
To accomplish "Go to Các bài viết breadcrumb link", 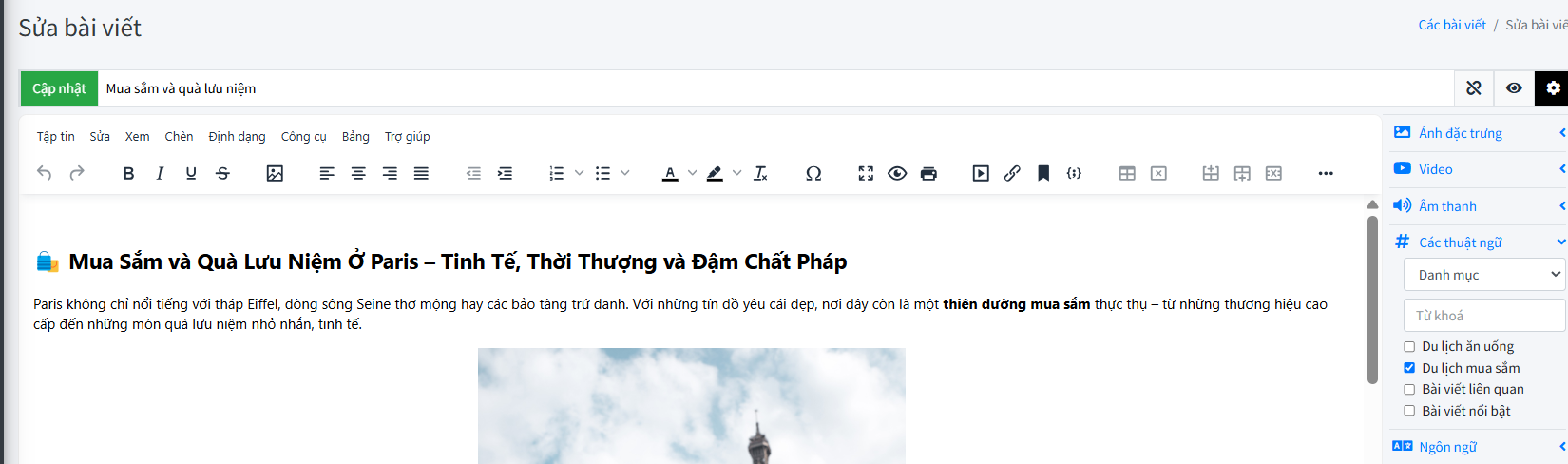I will 1452,25.
